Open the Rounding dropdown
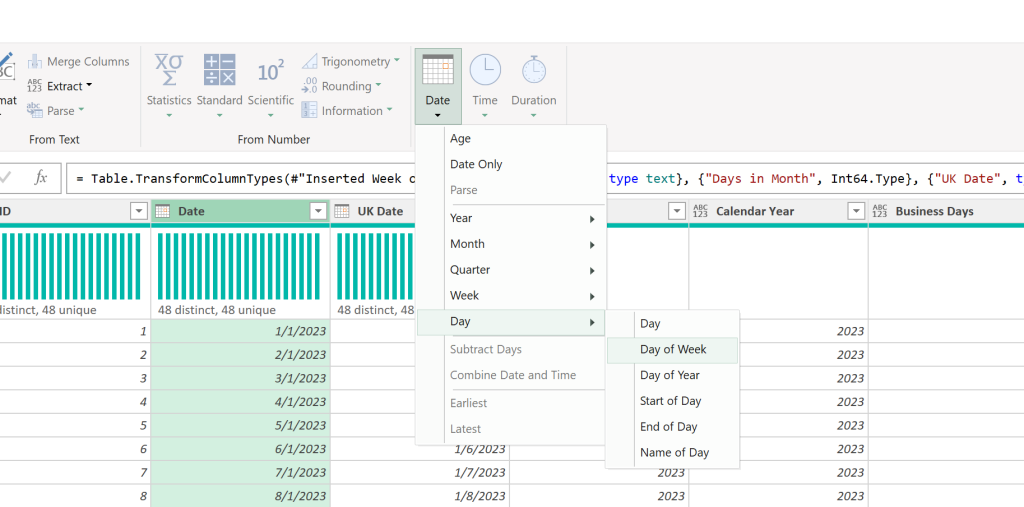 coord(341,86)
